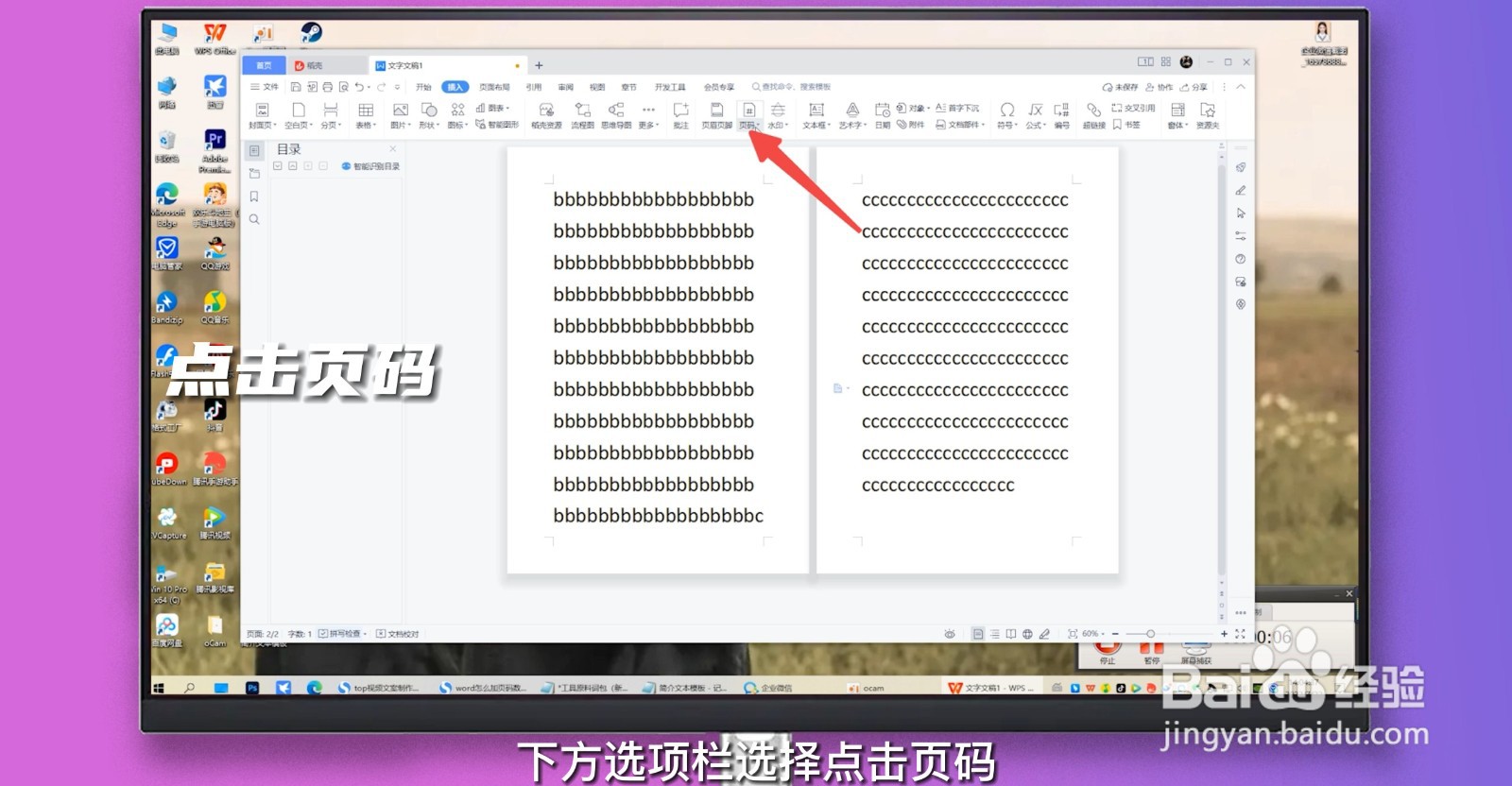Click the 文档校对 proofreading button
The image size is (1512, 786).
tap(397, 634)
